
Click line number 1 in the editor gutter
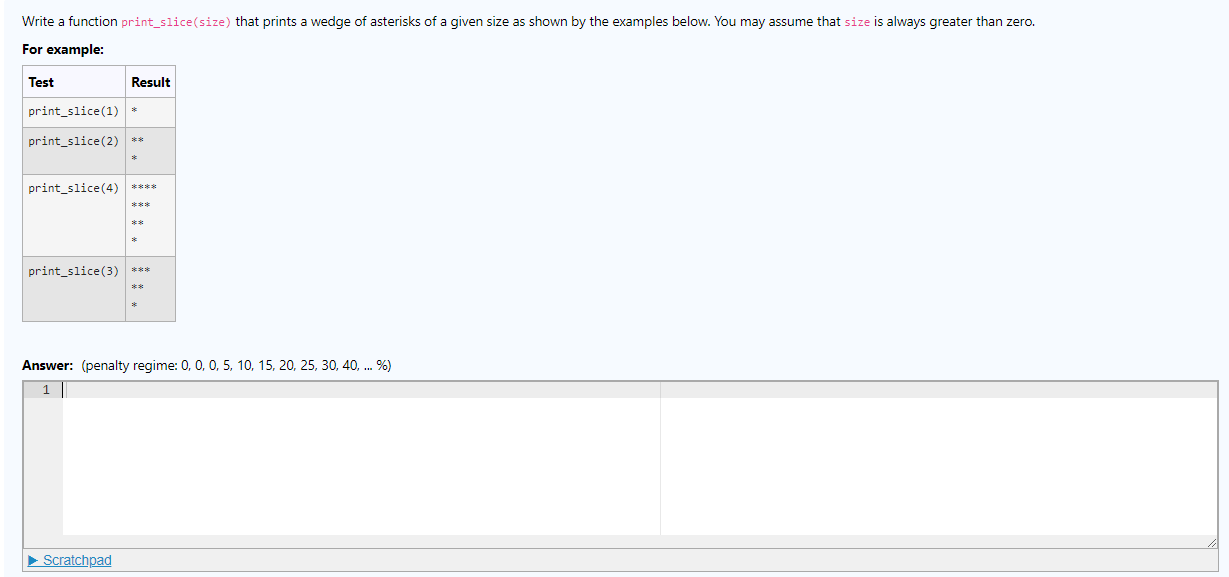pyautogui.click(x=45, y=390)
